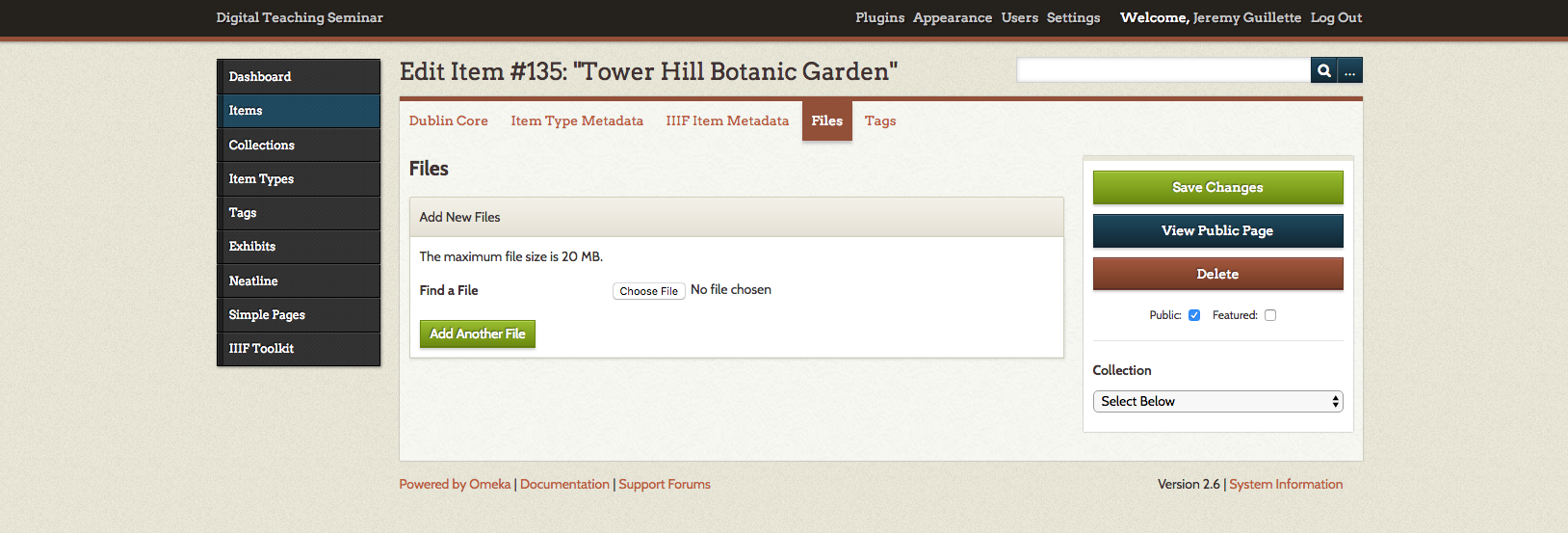
Task: Open IIIF Toolkit in the sidebar
Action: 299,349
